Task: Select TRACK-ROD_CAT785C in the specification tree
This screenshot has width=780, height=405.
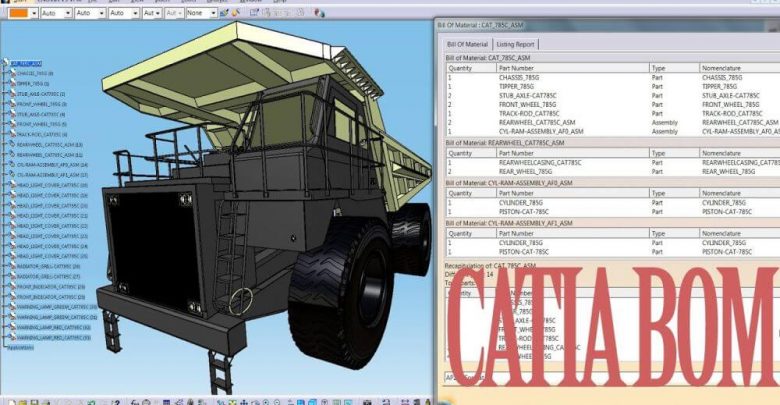Action: 42,134
